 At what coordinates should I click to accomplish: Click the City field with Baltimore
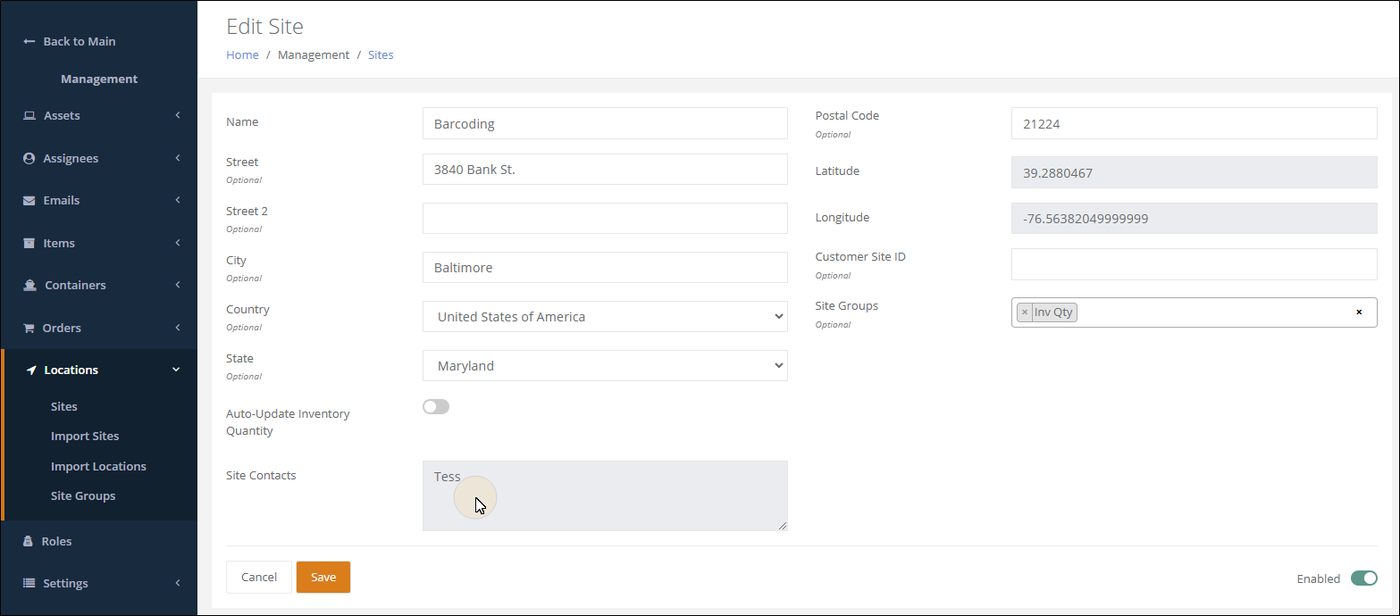pyautogui.click(x=605, y=267)
